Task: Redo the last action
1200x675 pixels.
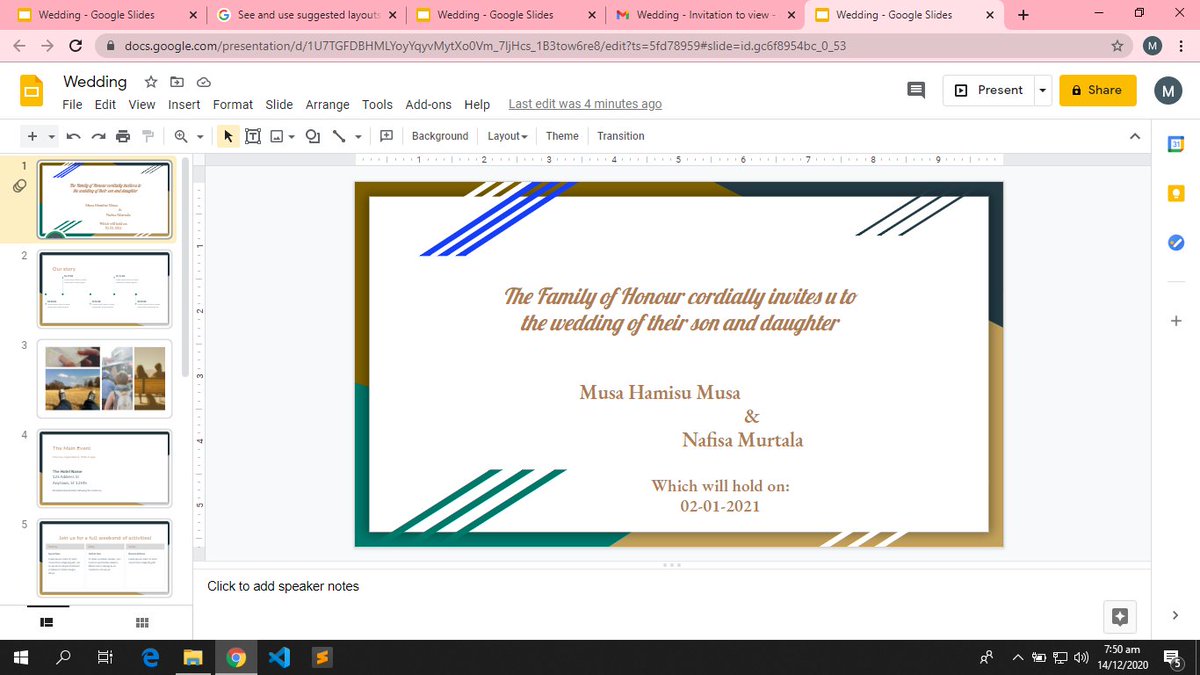Action: (98, 136)
